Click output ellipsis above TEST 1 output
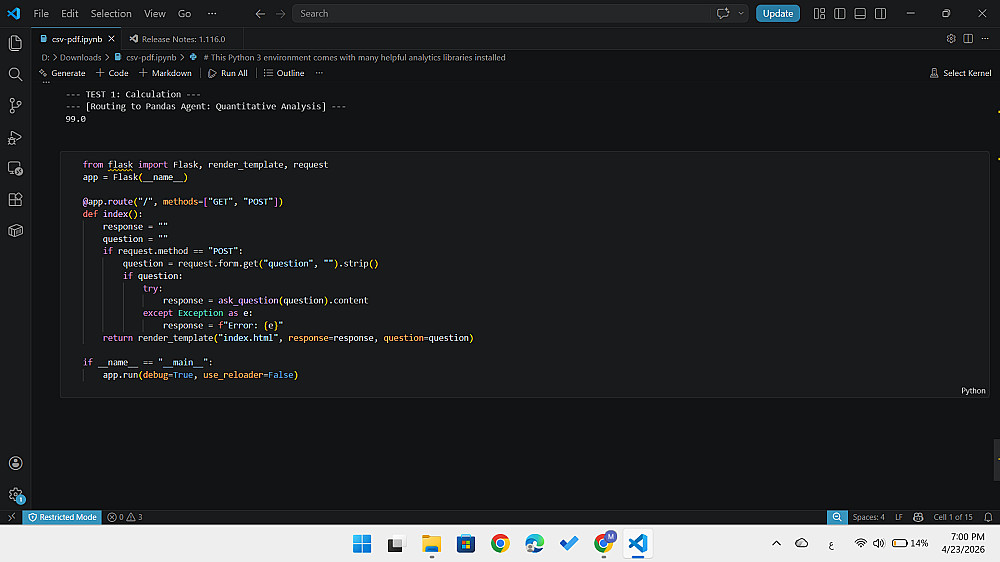 [x=46, y=82]
